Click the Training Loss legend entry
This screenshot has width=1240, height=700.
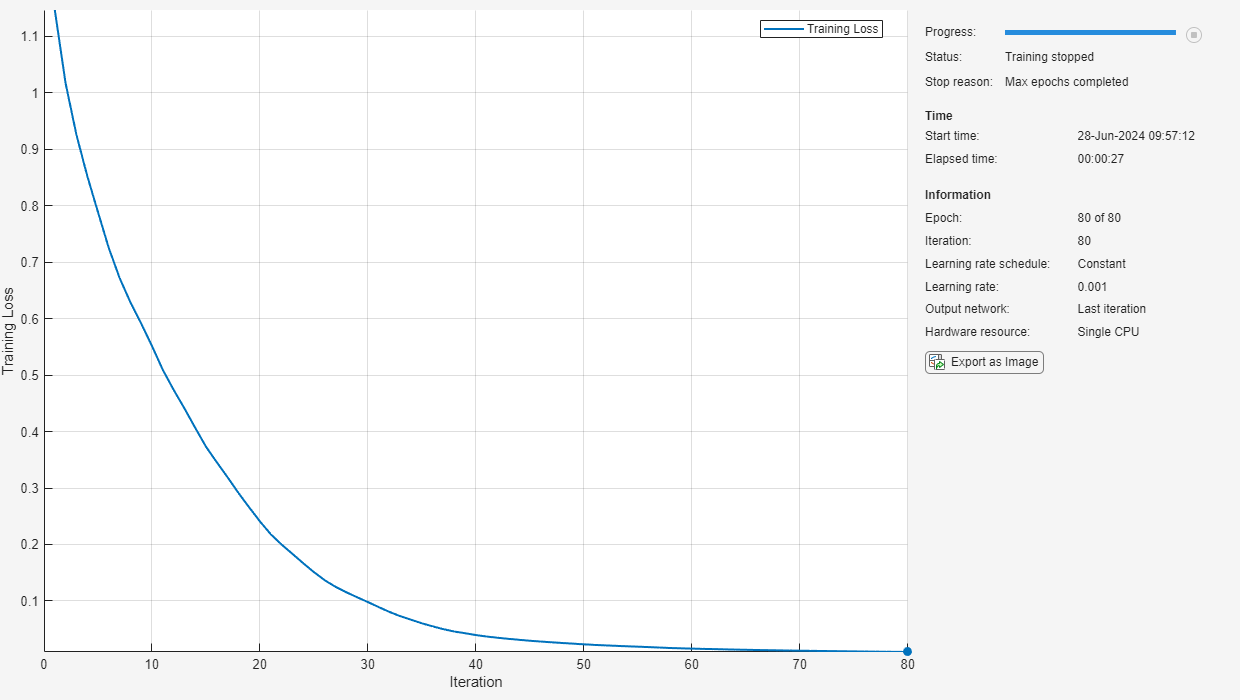pyautogui.click(x=821, y=29)
